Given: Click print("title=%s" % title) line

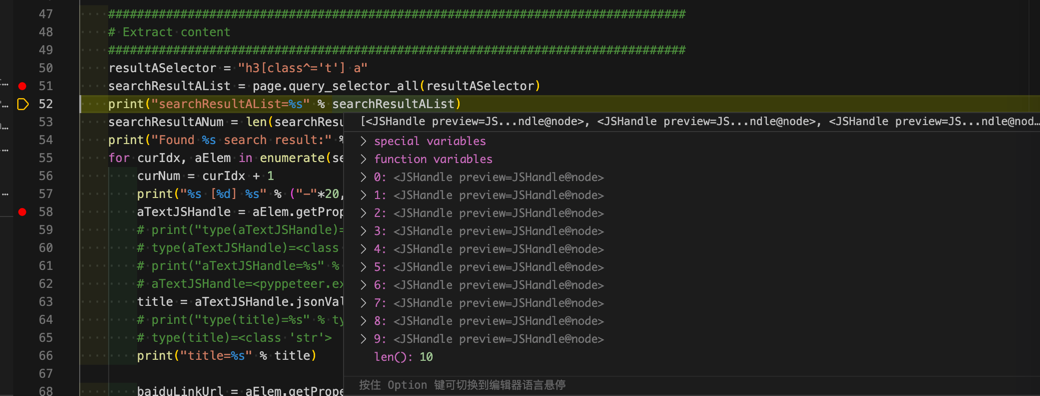Looking at the screenshot, I should tap(227, 356).
